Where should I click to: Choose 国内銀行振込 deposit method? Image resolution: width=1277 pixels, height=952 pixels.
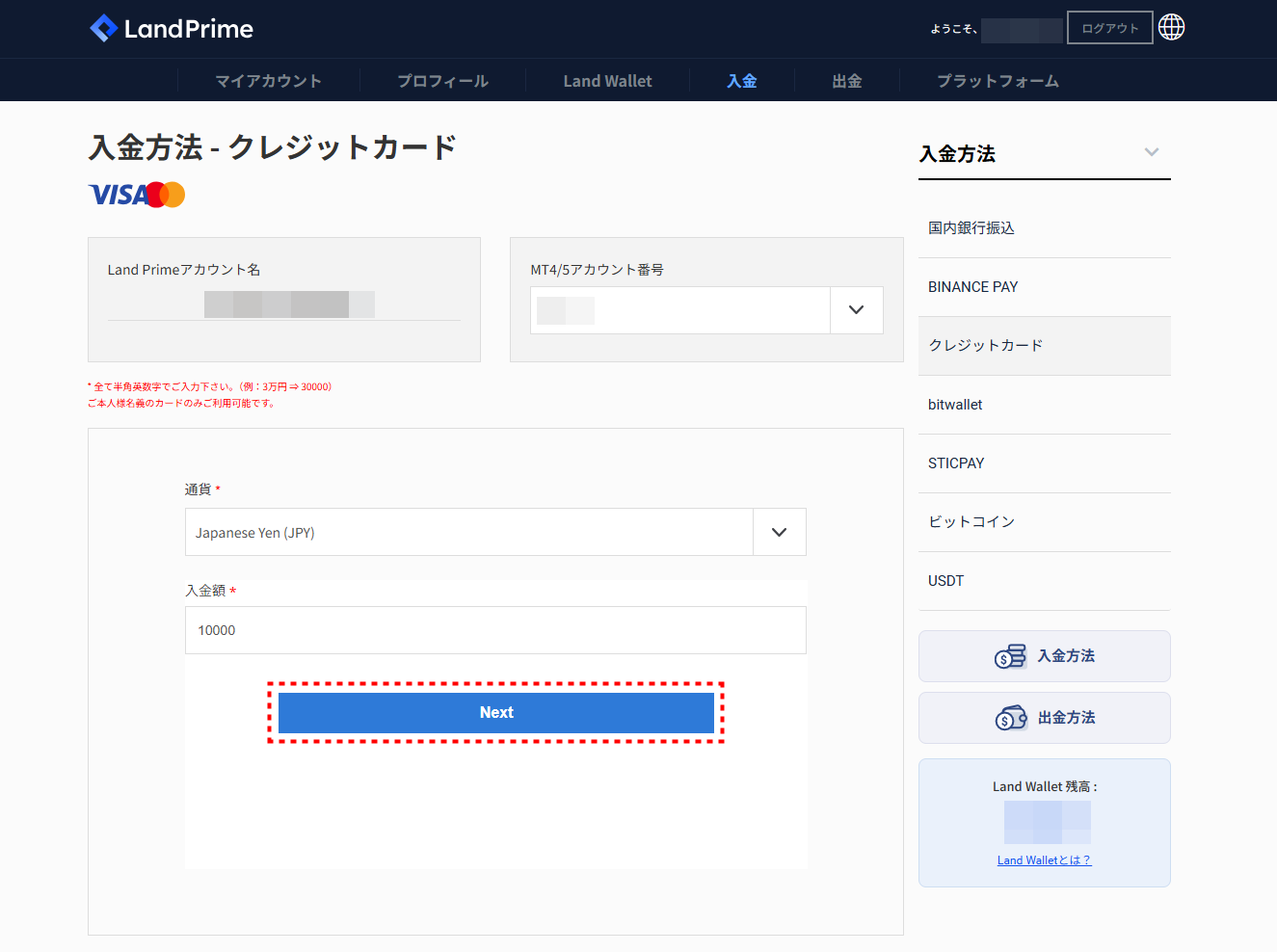tap(1045, 228)
